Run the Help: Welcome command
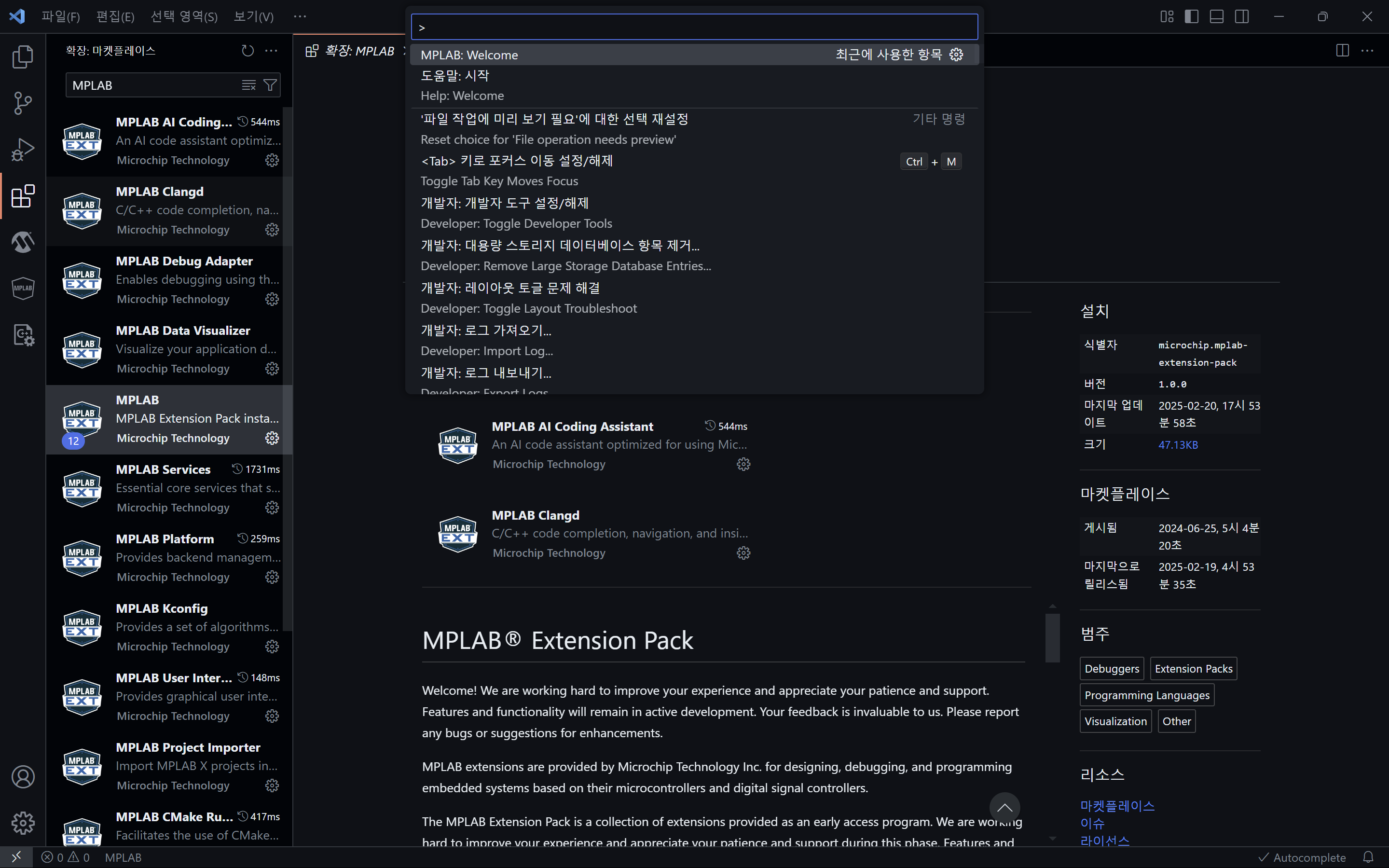This screenshot has width=1389, height=868. 694,85
